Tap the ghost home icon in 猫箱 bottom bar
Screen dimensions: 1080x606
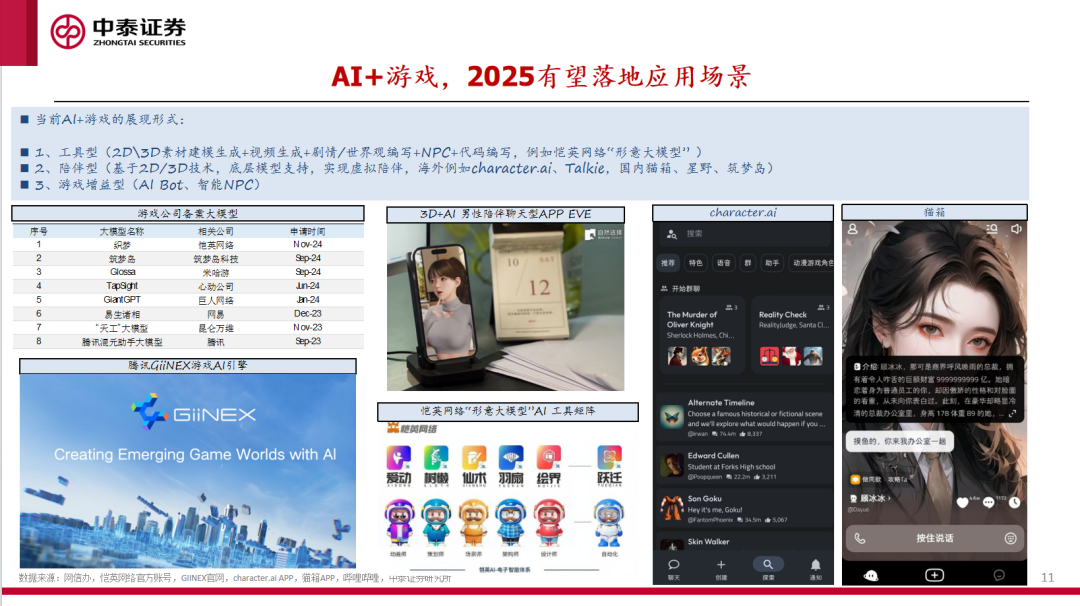coord(871,575)
